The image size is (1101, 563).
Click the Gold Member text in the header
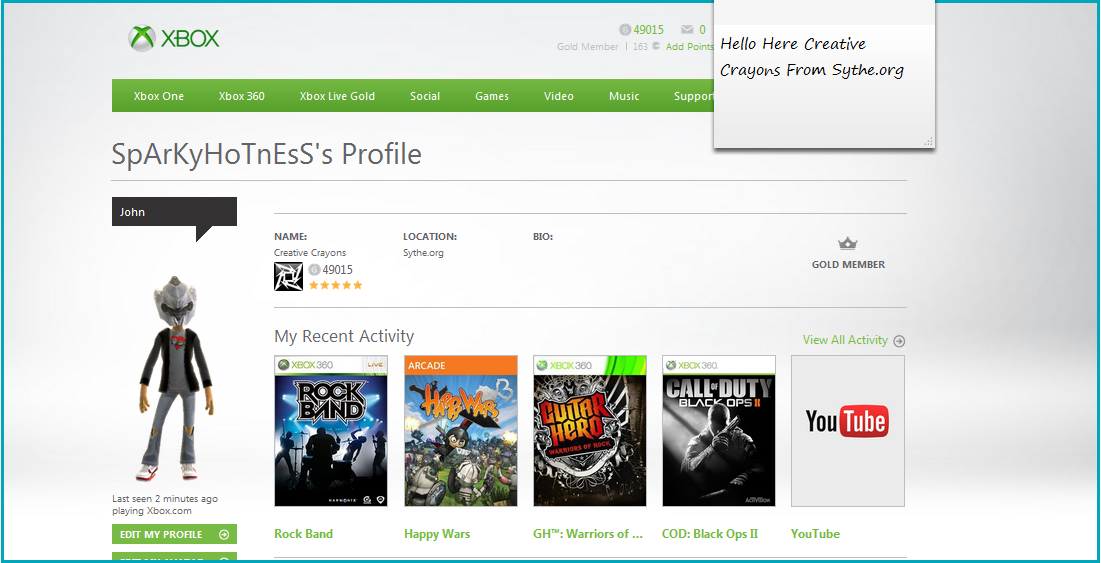[588, 47]
